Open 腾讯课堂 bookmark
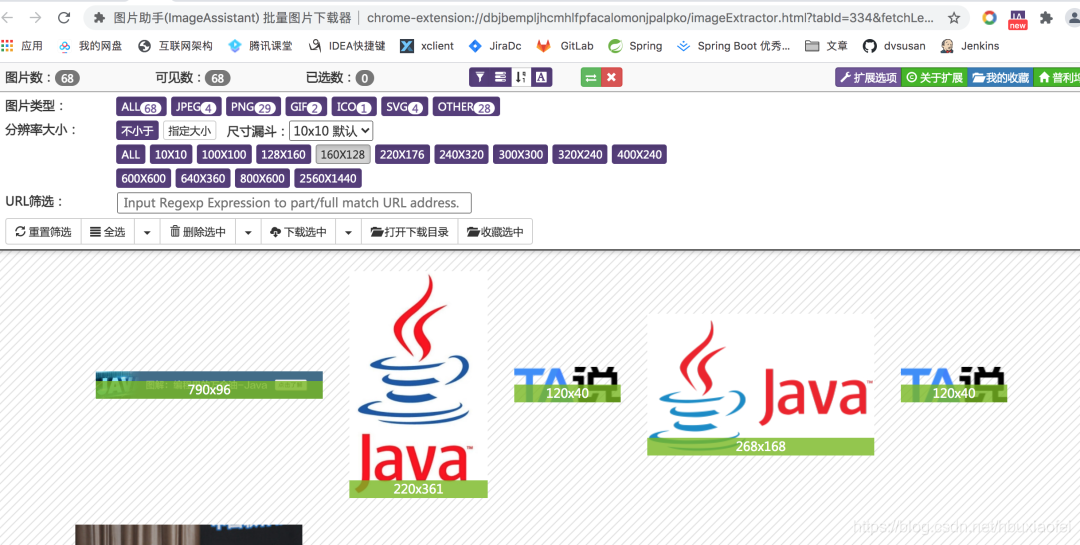1080x545 pixels. [x=261, y=46]
